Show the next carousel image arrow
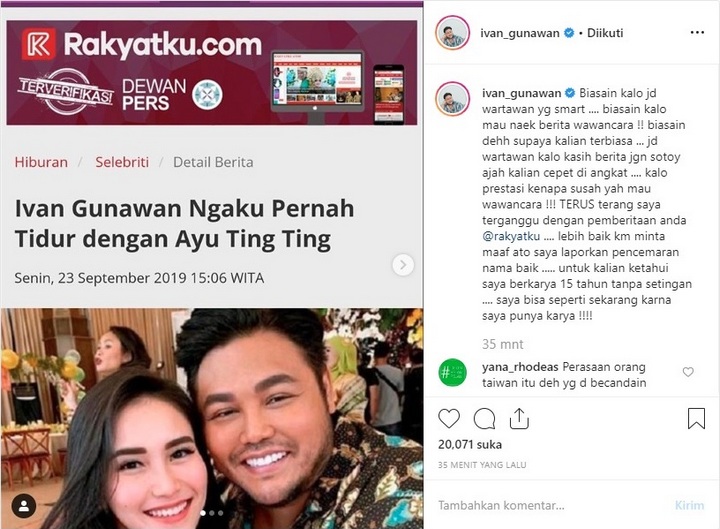The width and height of the screenshot is (720, 529). click(x=403, y=265)
